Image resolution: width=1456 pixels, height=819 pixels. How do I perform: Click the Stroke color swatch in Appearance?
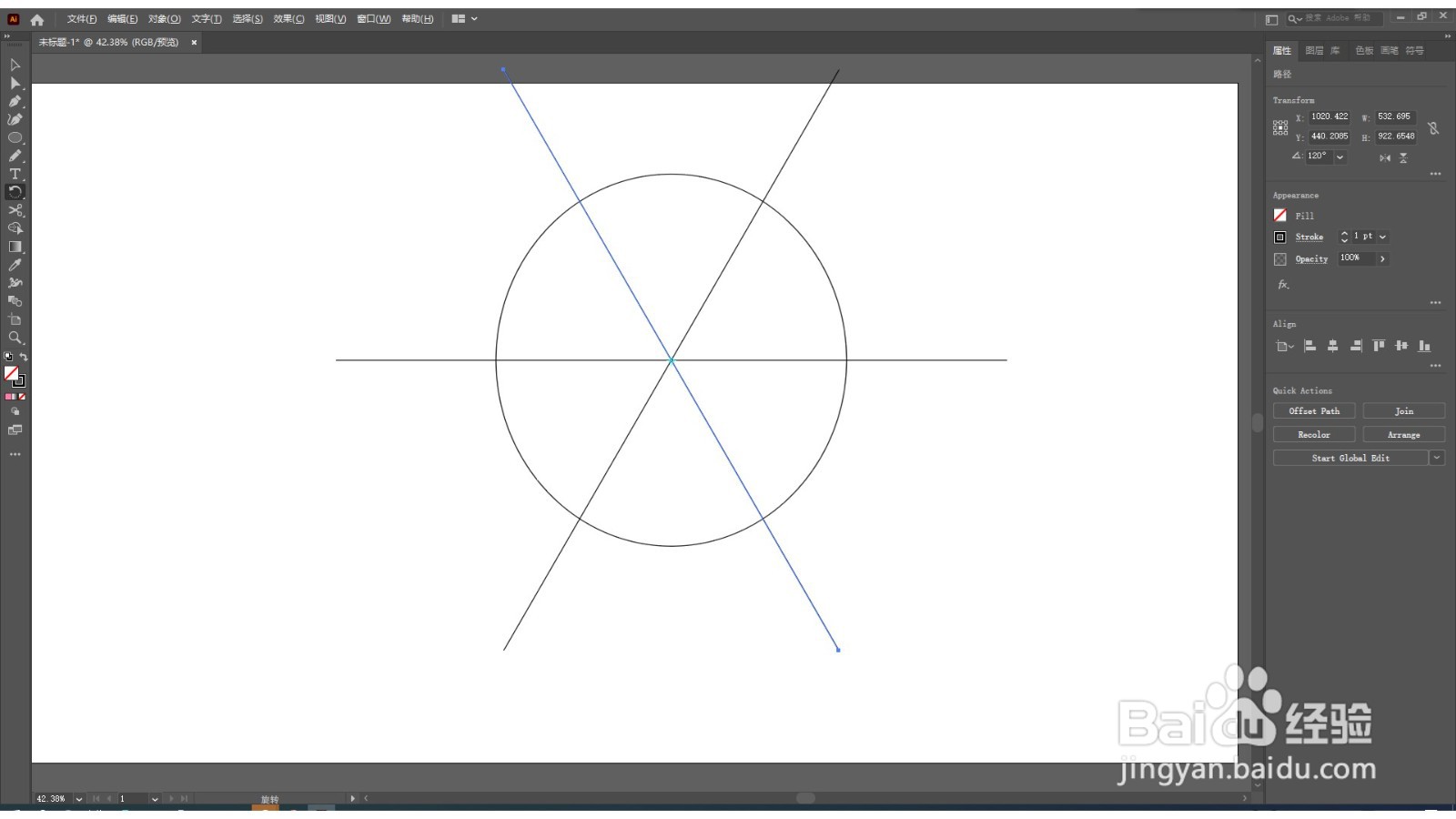pos(1280,237)
